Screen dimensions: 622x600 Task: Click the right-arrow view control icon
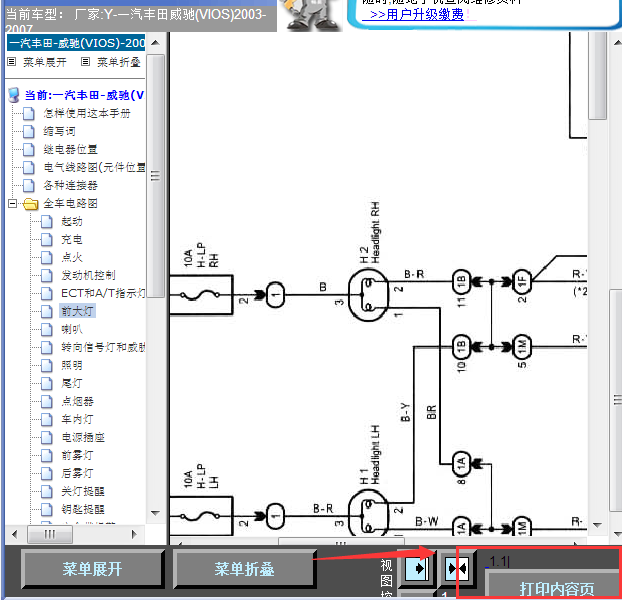416,569
